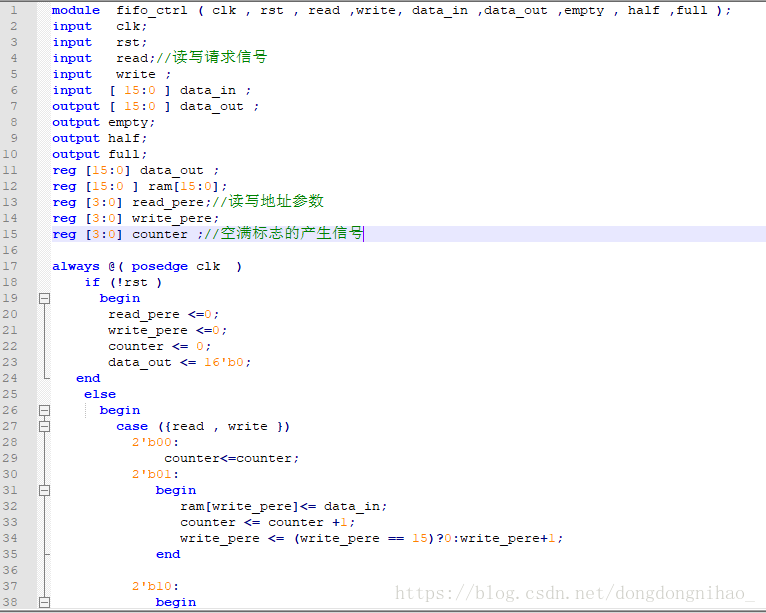Click the module name fifo_ctrl
The image size is (766, 613).
[x=151, y=11]
